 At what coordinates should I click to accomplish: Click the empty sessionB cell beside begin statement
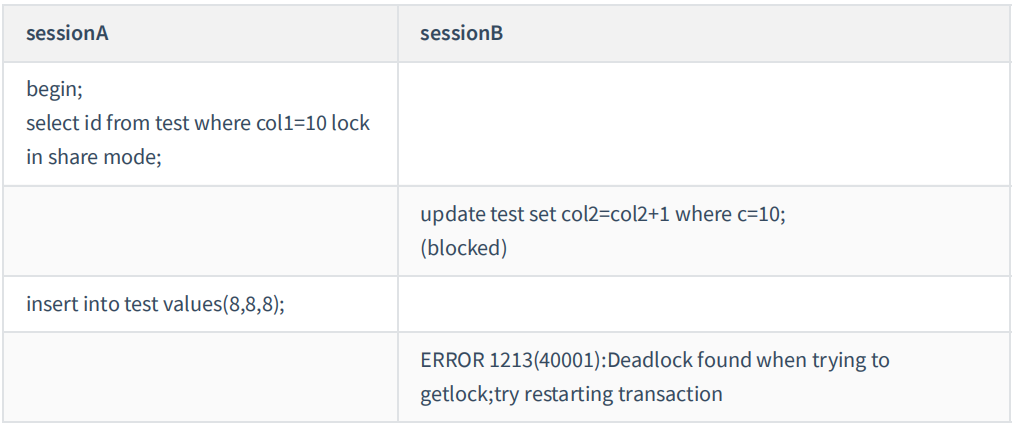(x=704, y=123)
